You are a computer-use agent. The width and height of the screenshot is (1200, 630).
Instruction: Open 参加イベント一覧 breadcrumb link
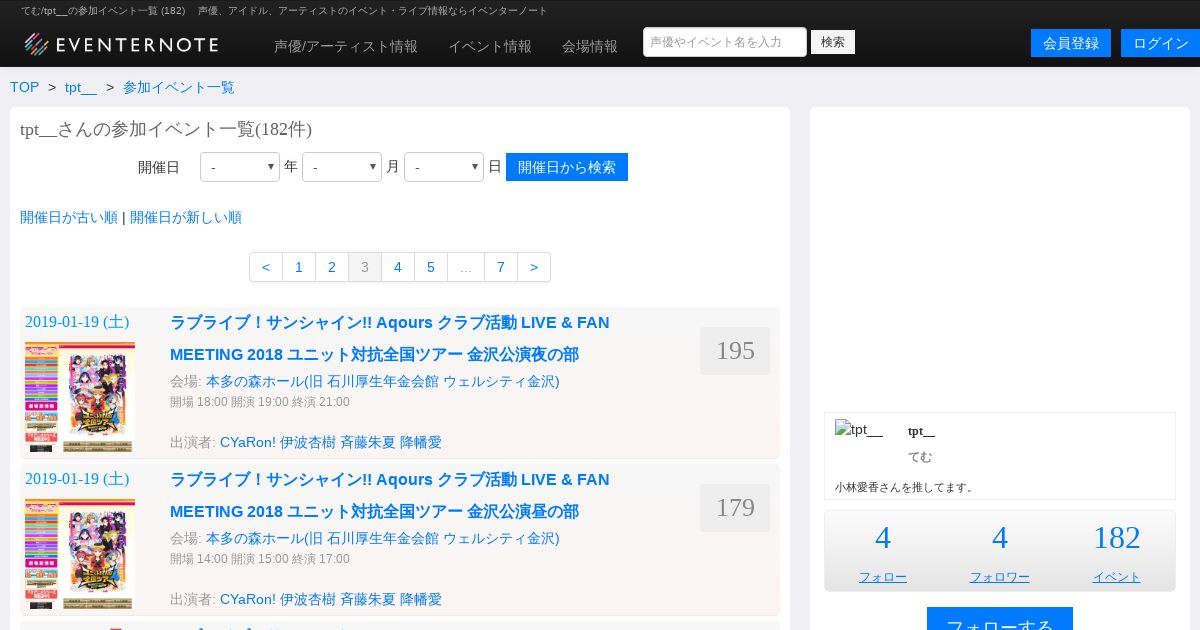(x=179, y=87)
